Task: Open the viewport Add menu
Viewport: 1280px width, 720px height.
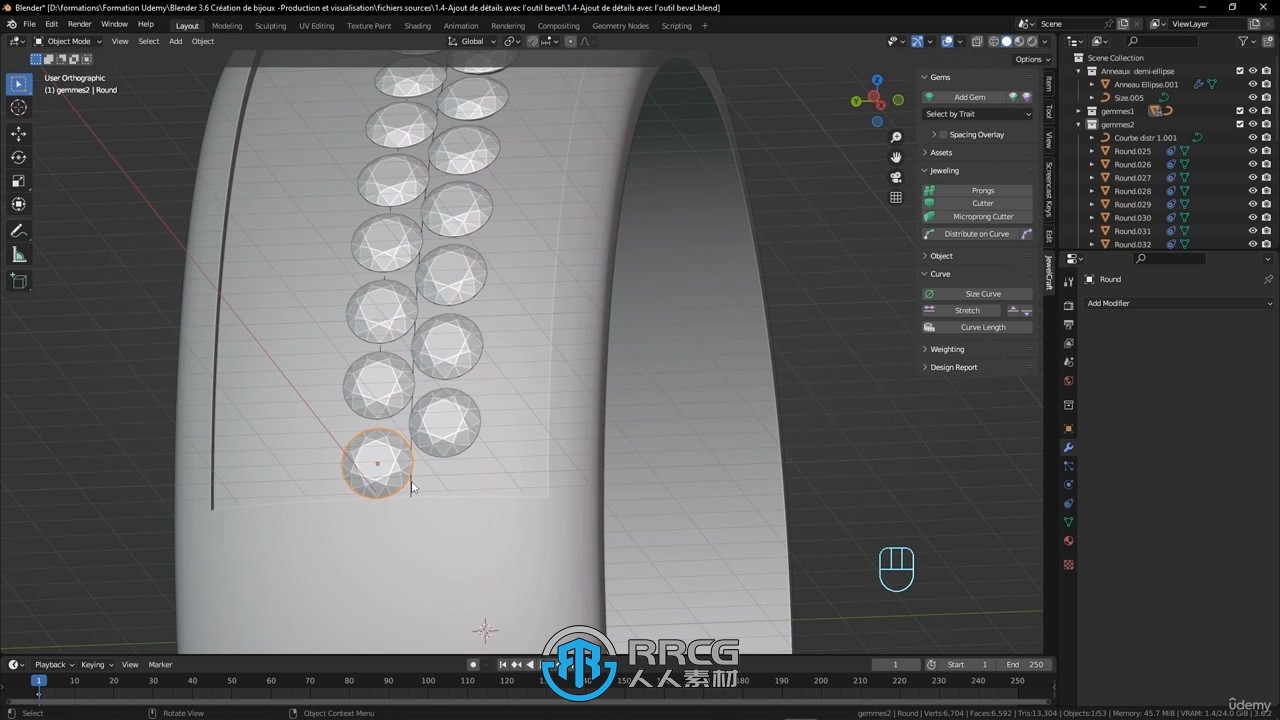Action: pos(175,41)
